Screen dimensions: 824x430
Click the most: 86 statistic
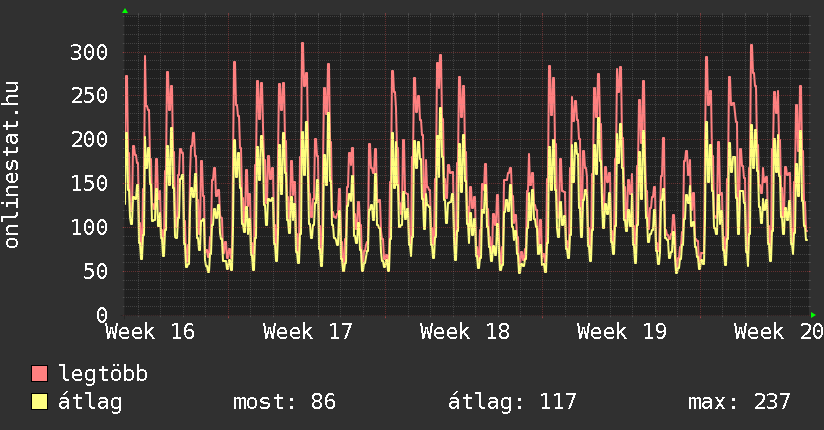[x=284, y=402]
